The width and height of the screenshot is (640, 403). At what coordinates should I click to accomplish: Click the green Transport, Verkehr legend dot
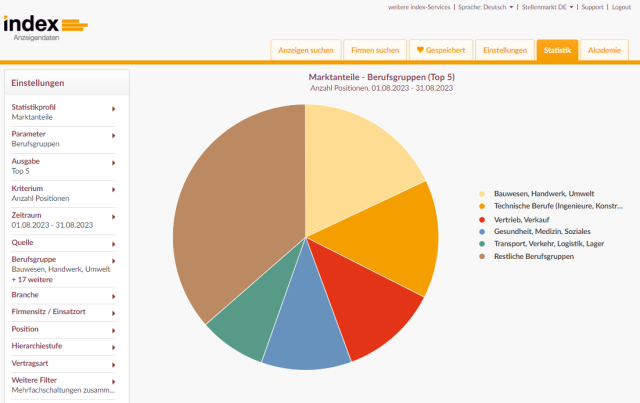tap(482, 244)
